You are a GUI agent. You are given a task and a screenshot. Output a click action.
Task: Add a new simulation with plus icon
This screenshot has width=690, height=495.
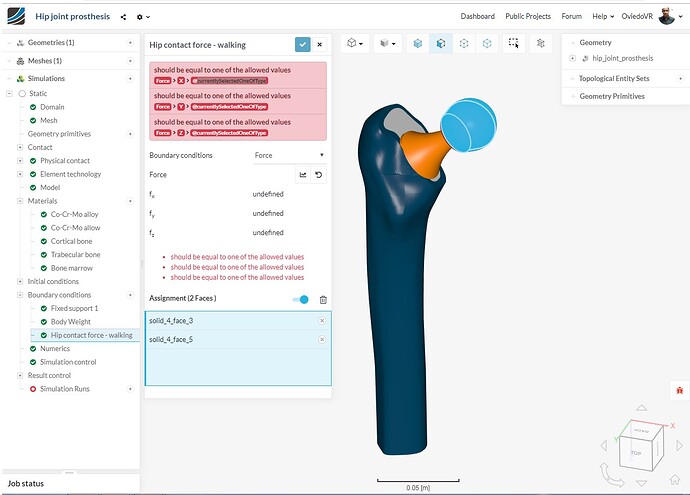[x=130, y=78]
